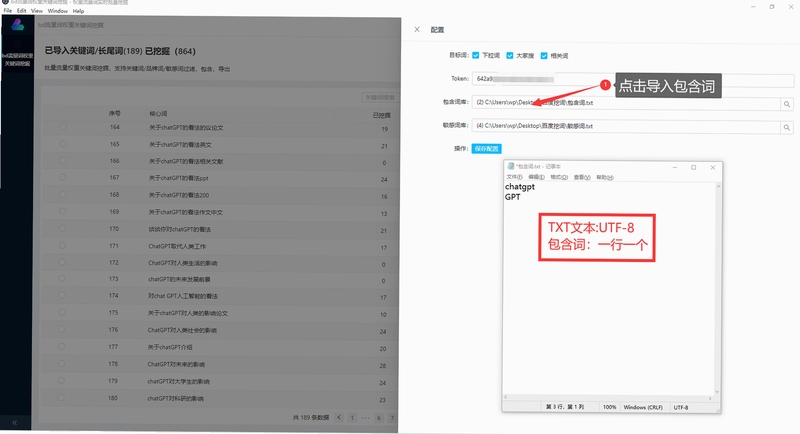Viewport: 800px width, 434px height.
Task: Click the Notepad vertical scrollbar
Action: point(718,289)
